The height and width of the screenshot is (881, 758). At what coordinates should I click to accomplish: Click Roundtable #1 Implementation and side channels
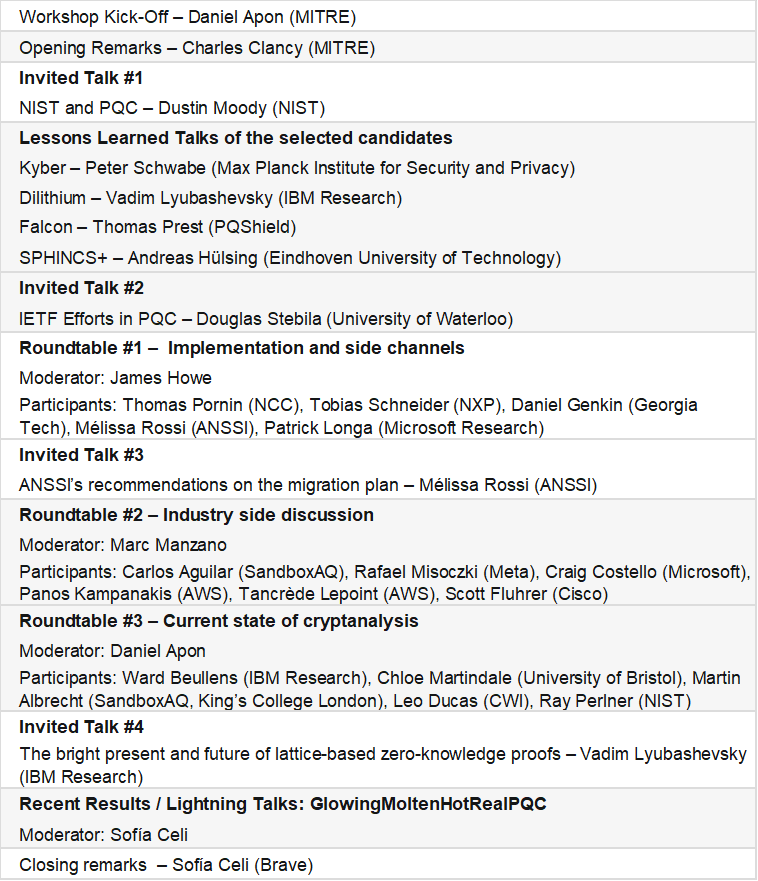(242, 348)
